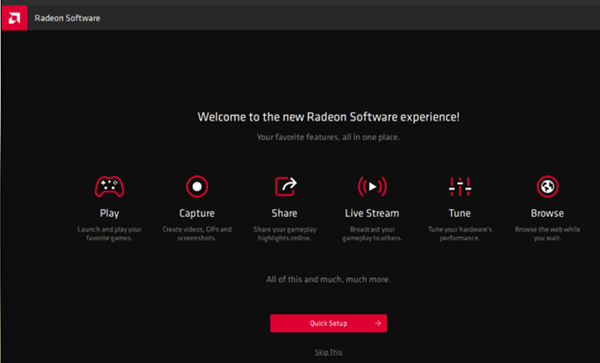Click the "Tune" feature heading

click(460, 213)
